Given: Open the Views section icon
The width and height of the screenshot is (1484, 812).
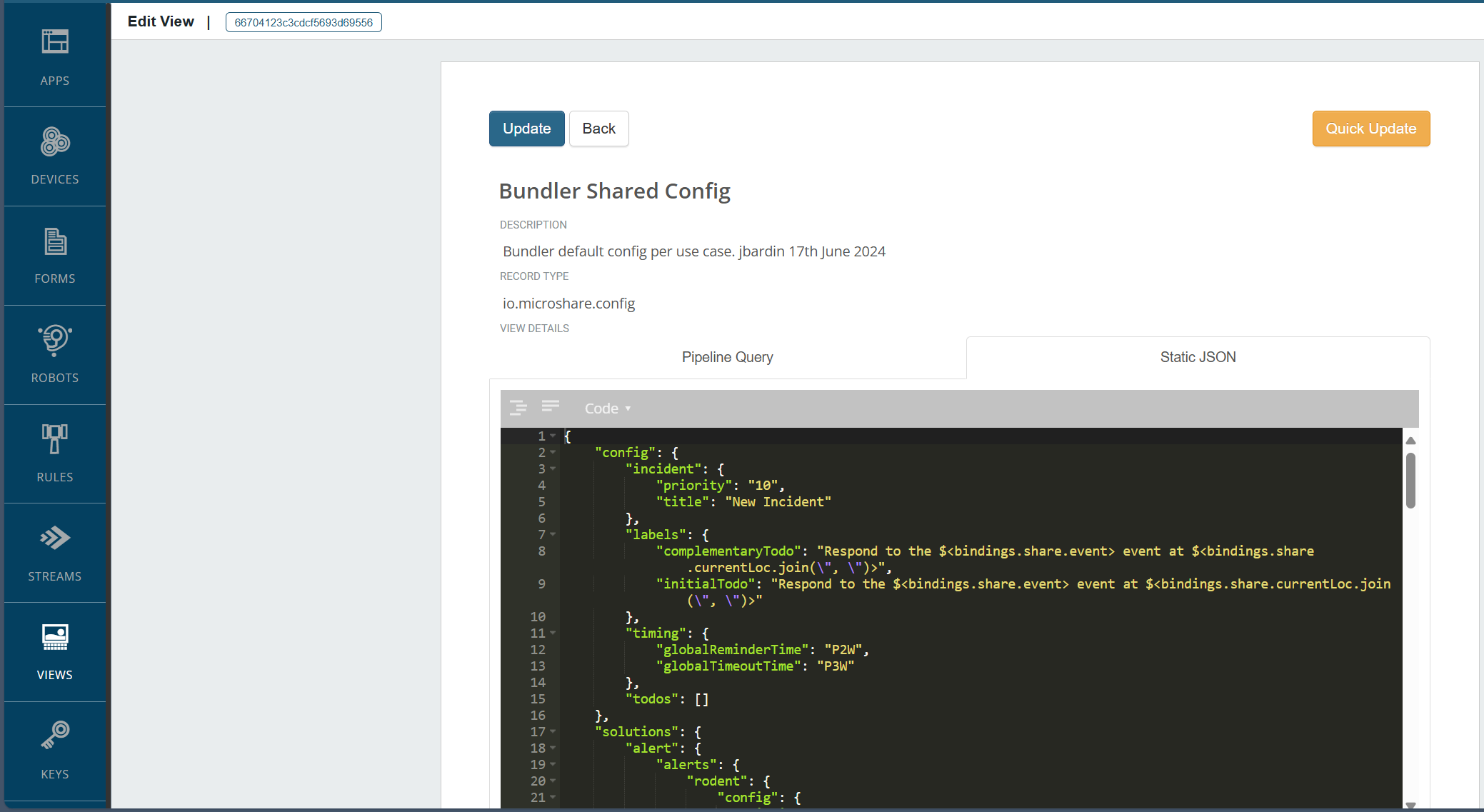Looking at the screenshot, I should point(55,637).
